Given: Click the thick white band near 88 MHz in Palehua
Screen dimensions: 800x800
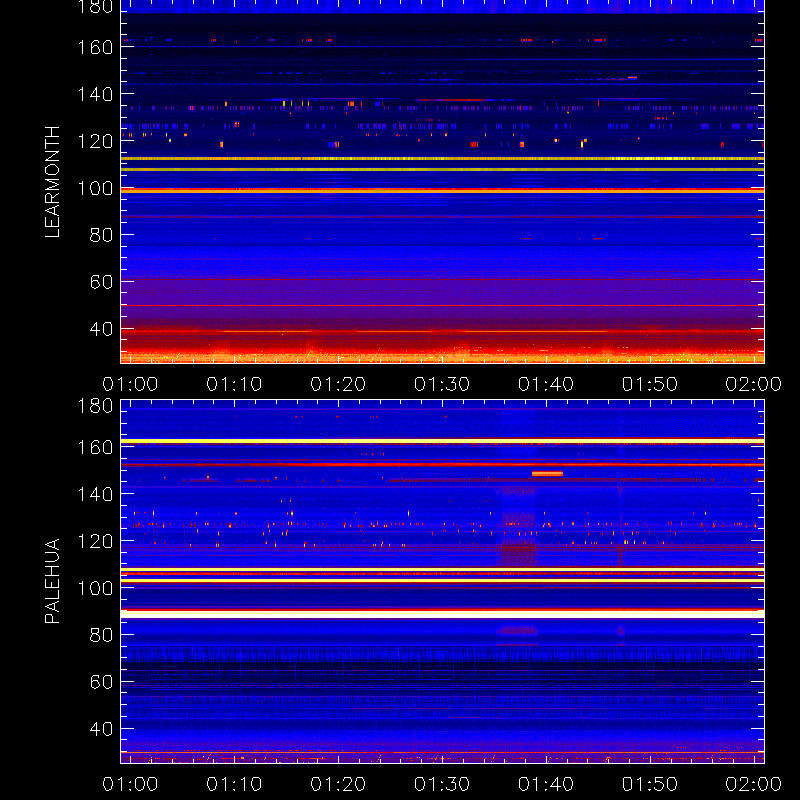Looking at the screenshot, I should pyautogui.click(x=442, y=615).
